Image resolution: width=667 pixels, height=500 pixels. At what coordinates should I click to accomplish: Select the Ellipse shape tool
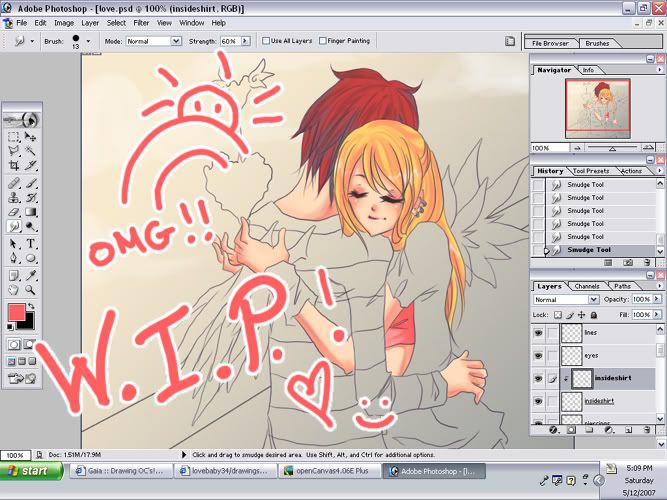[30, 258]
